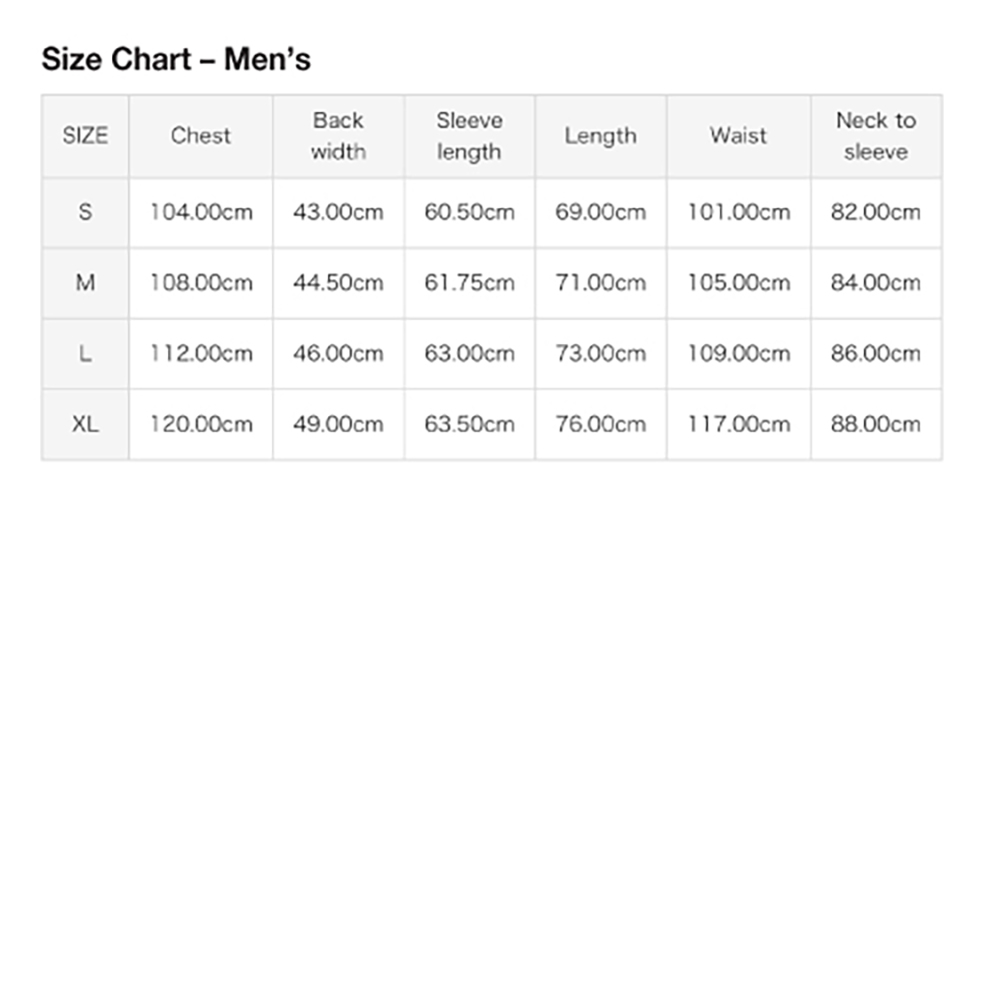Click the 44.50cm back width cell
Screen dimensions: 1000x1000
click(339, 283)
